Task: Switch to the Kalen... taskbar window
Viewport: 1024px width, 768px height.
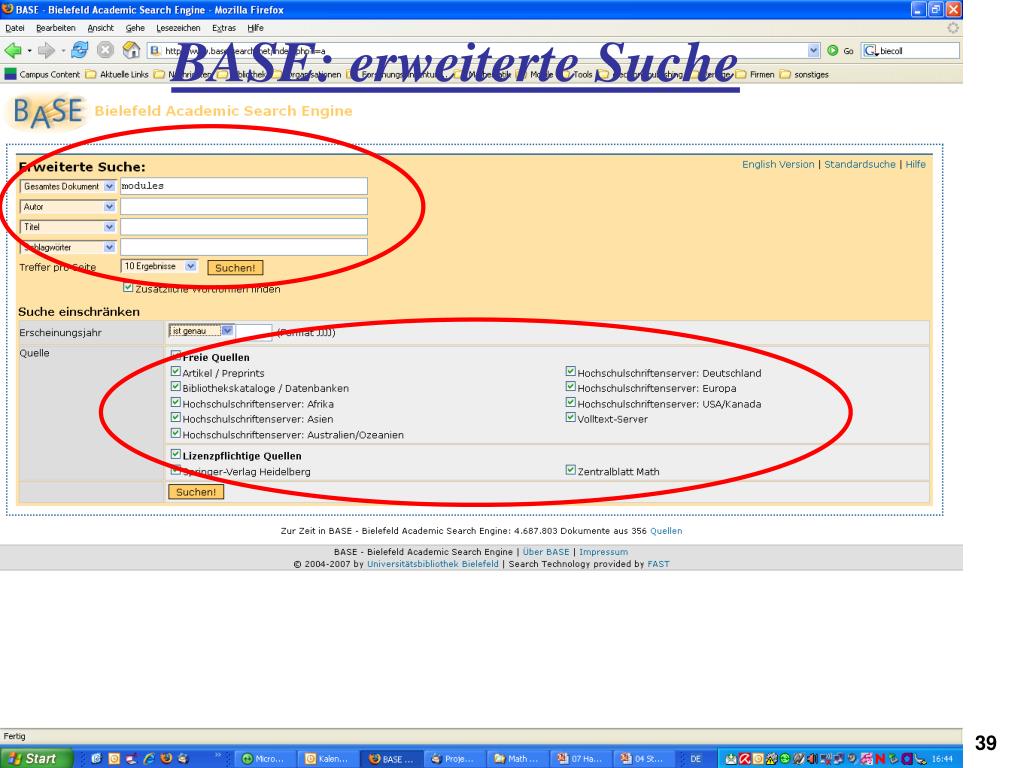Action: pos(326,758)
